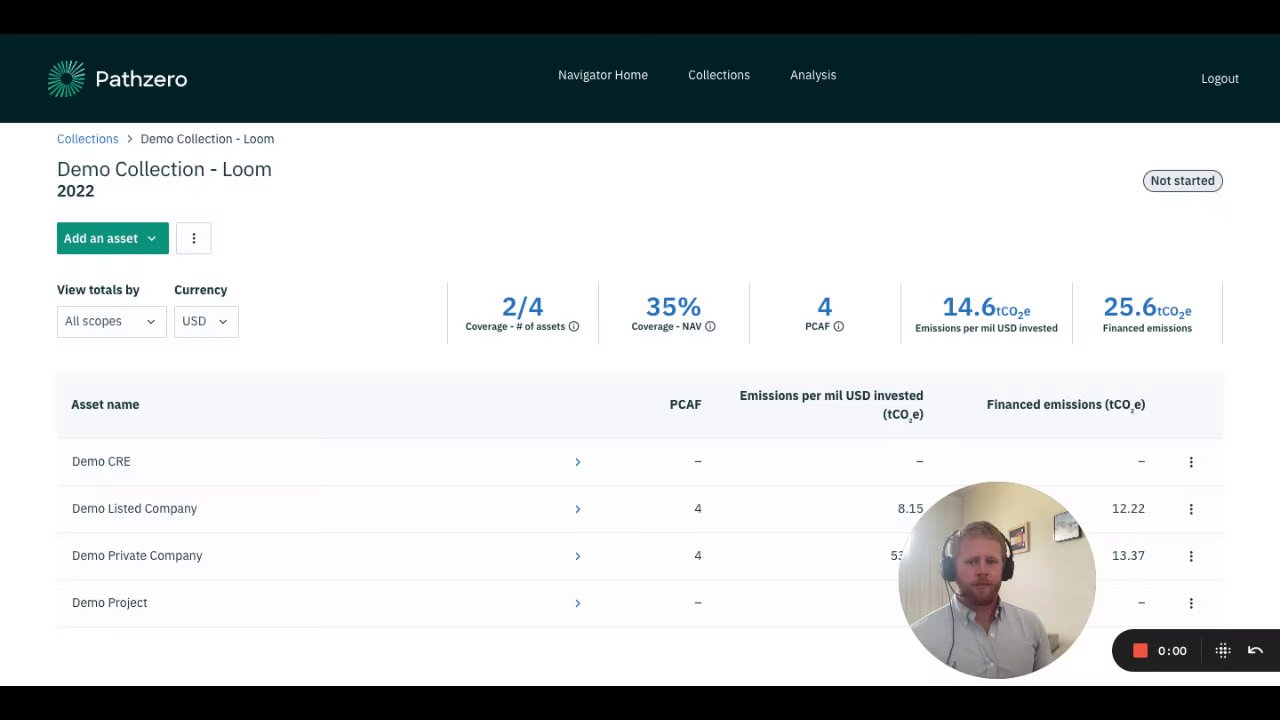Image resolution: width=1280 pixels, height=720 pixels.
Task: Follow the Collections breadcrumb link
Action: (88, 139)
